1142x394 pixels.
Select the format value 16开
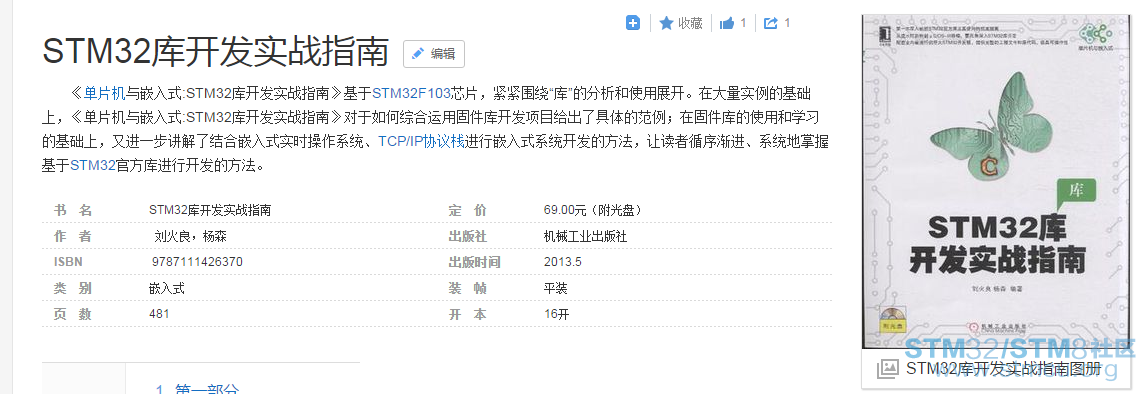coord(556,314)
